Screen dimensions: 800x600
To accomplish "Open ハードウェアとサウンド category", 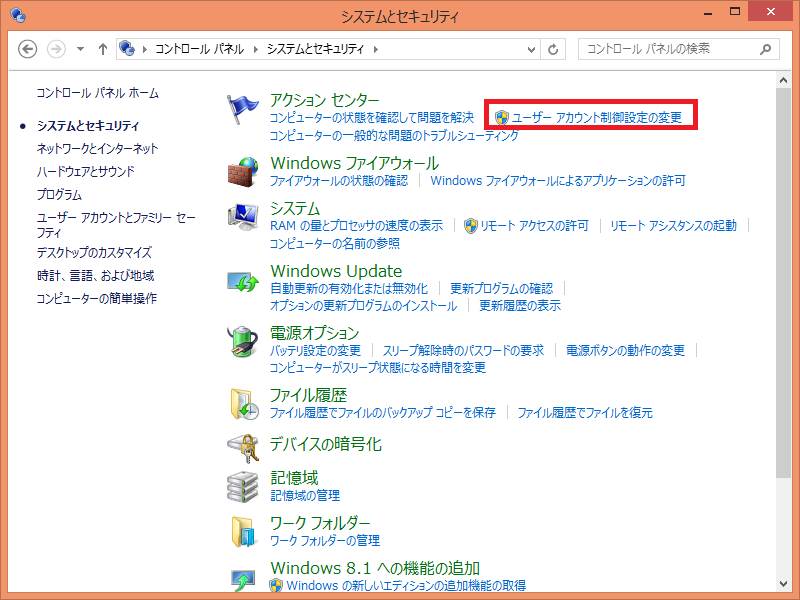I will pyautogui.click(x=86, y=171).
